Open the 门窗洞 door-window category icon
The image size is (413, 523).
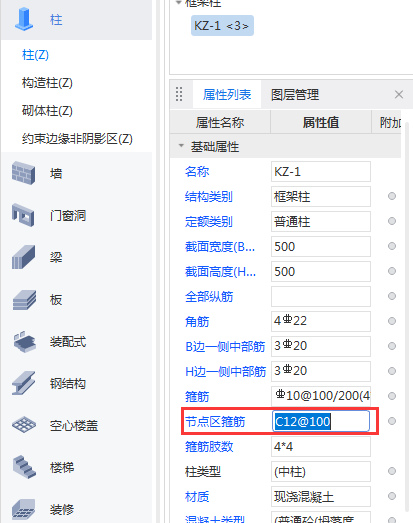(23, 215)
